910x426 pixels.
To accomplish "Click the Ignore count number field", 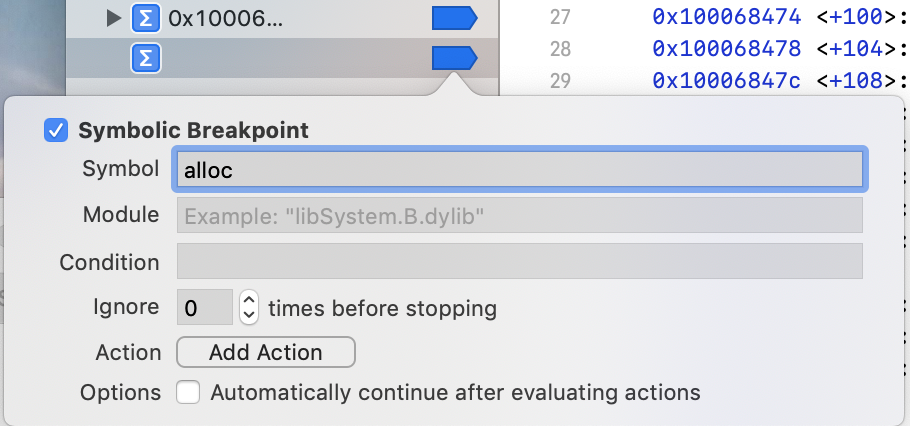I will point(204,307).
